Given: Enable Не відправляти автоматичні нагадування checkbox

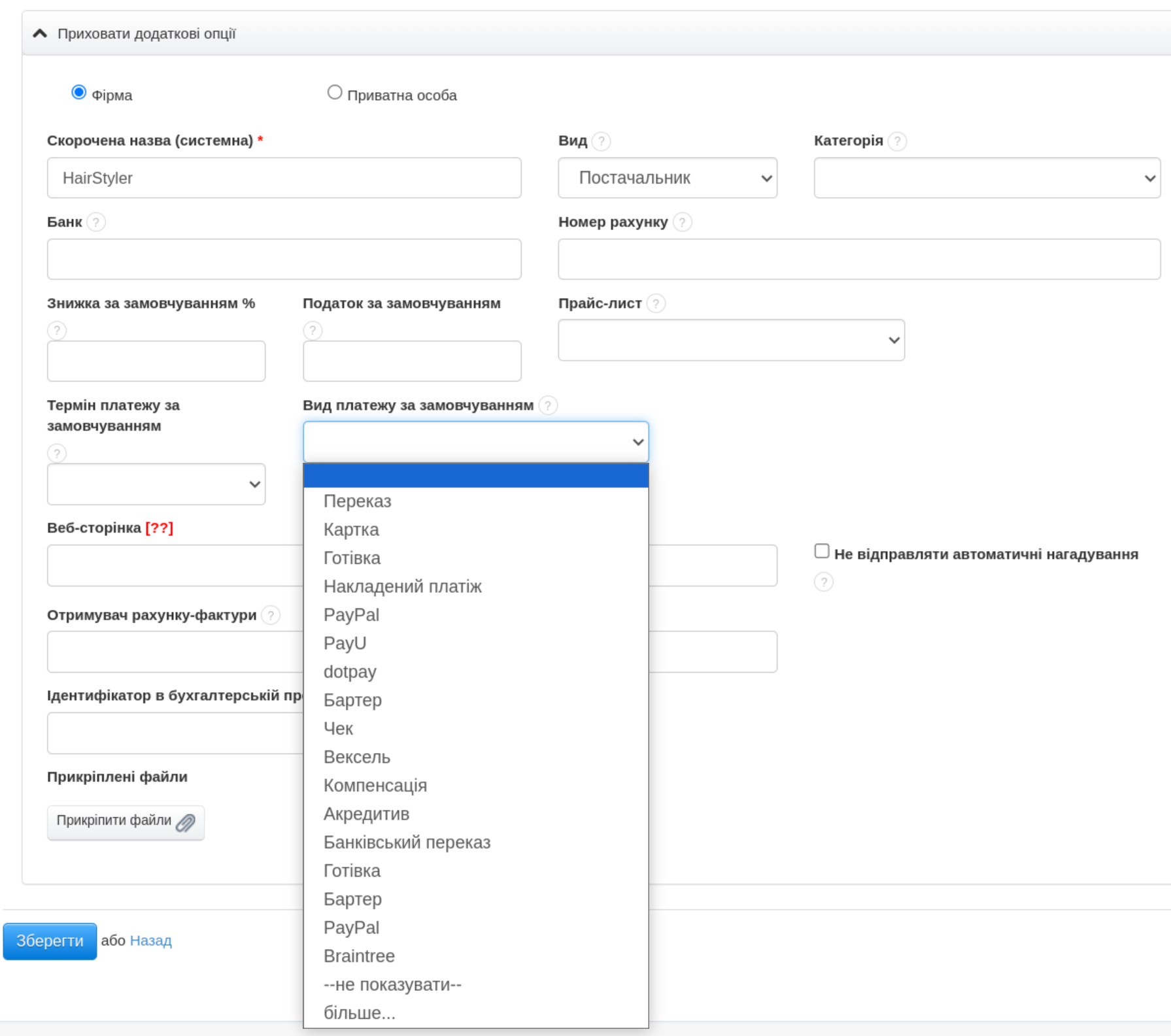Looking at the screenshot, I should click(x=822, y=552).
